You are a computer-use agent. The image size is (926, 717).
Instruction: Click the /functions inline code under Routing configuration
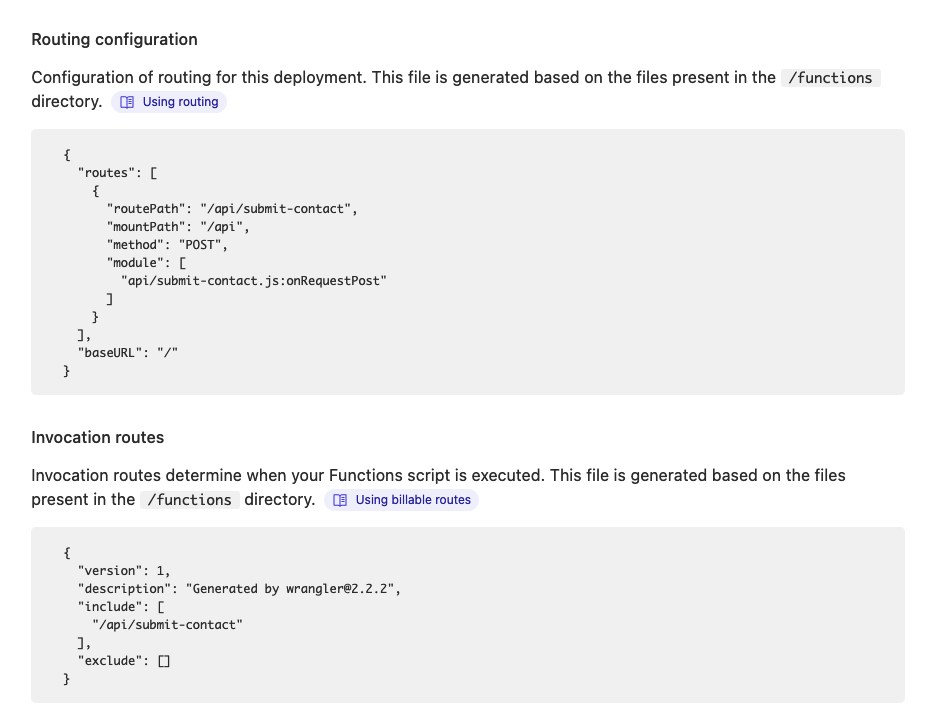point(831,77)
